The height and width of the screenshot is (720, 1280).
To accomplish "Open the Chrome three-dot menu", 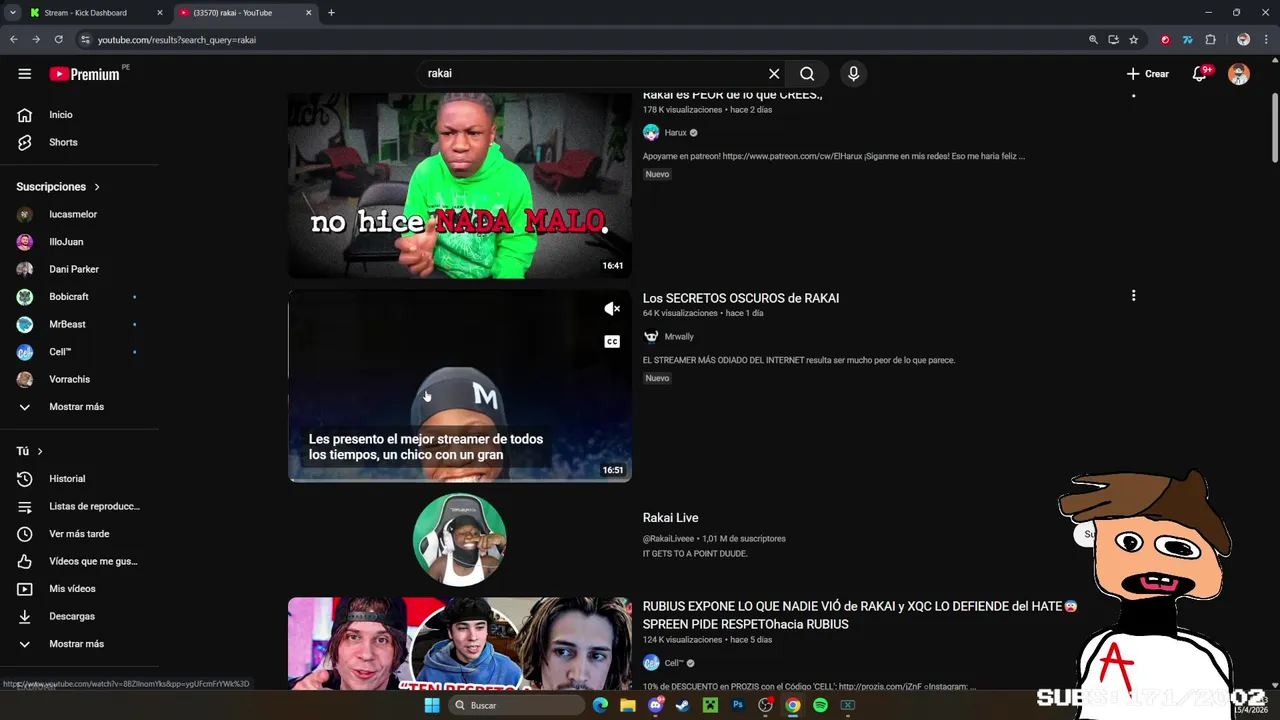I will click(1266, 40).
